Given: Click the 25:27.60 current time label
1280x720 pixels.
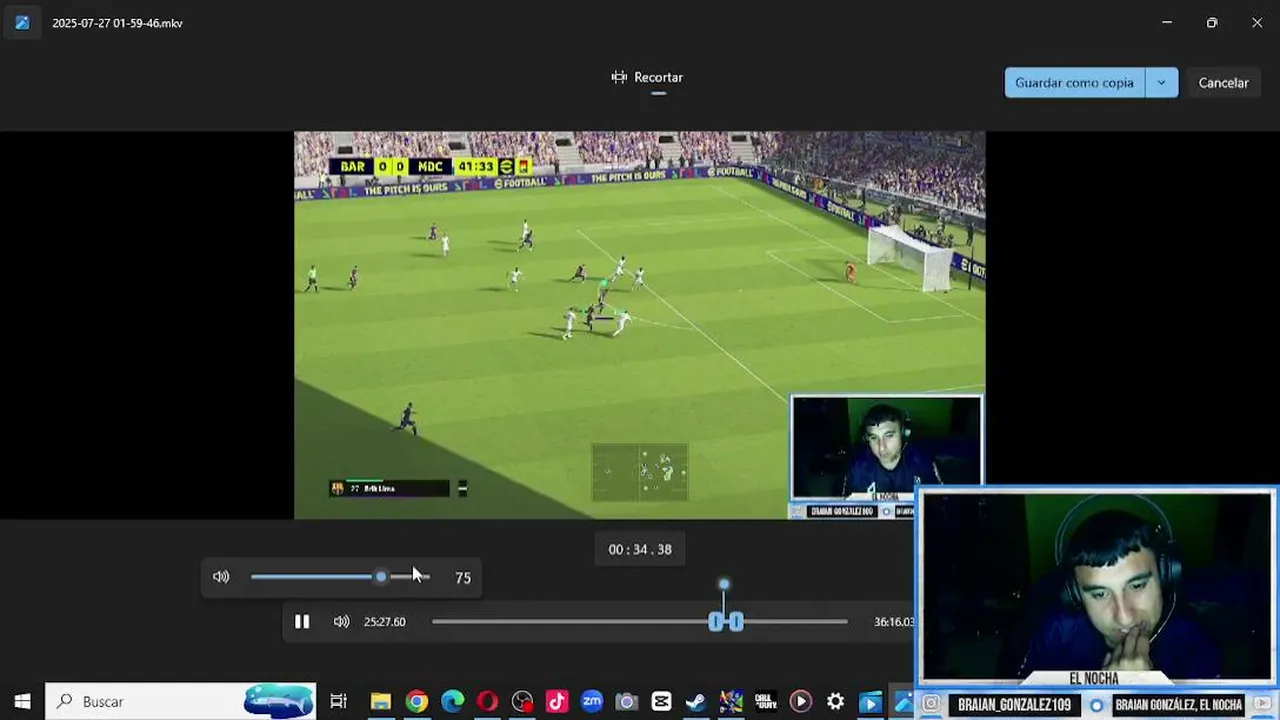Looking at the screenshot, I should [x=385, y=622].
